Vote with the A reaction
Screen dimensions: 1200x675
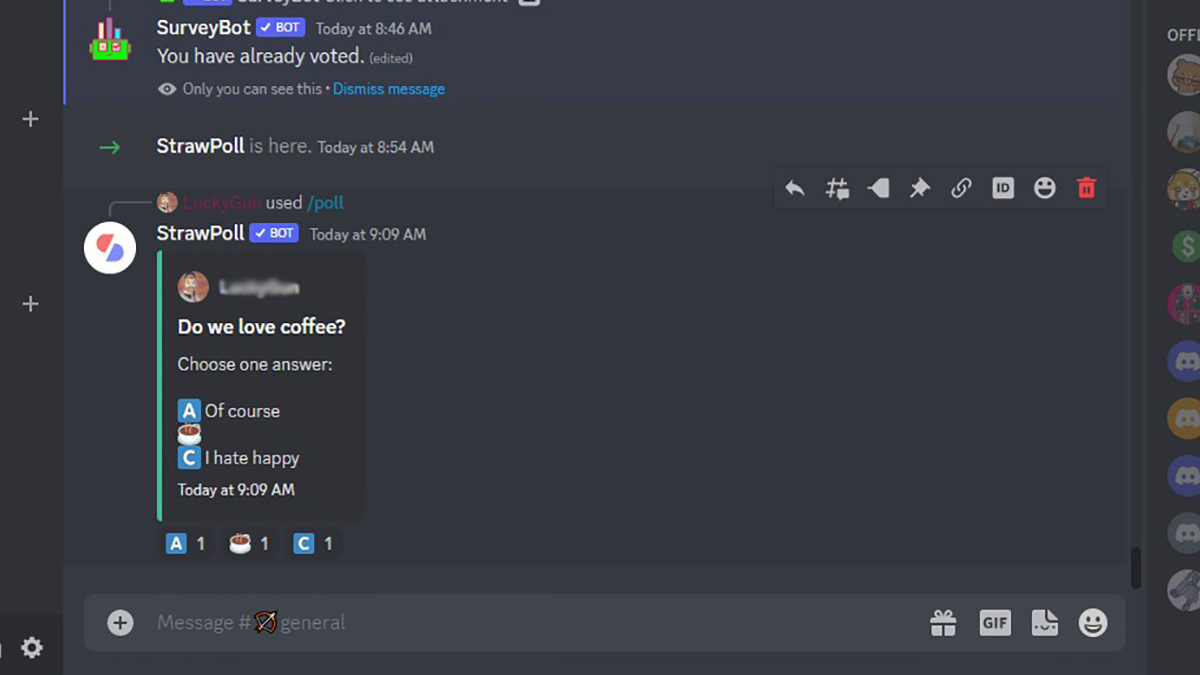[x=186, y=544]
